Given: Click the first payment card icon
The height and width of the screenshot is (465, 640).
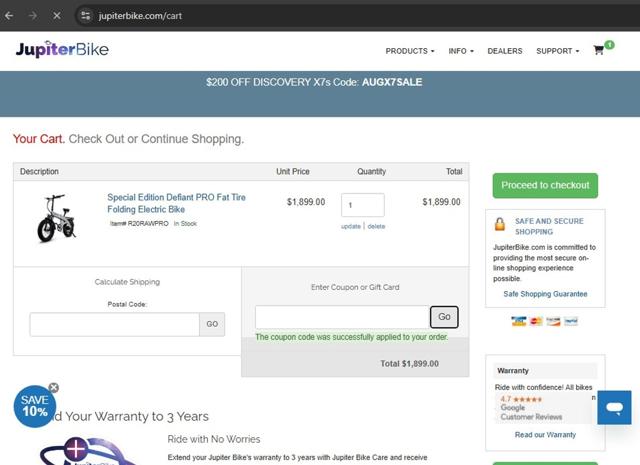Looking at the screenshot, I should tap(518, 321).
